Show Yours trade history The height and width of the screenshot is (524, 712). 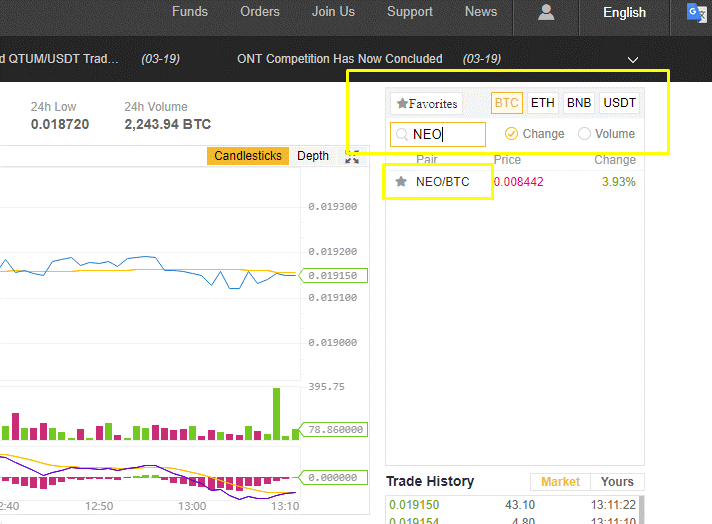(617, 482)
